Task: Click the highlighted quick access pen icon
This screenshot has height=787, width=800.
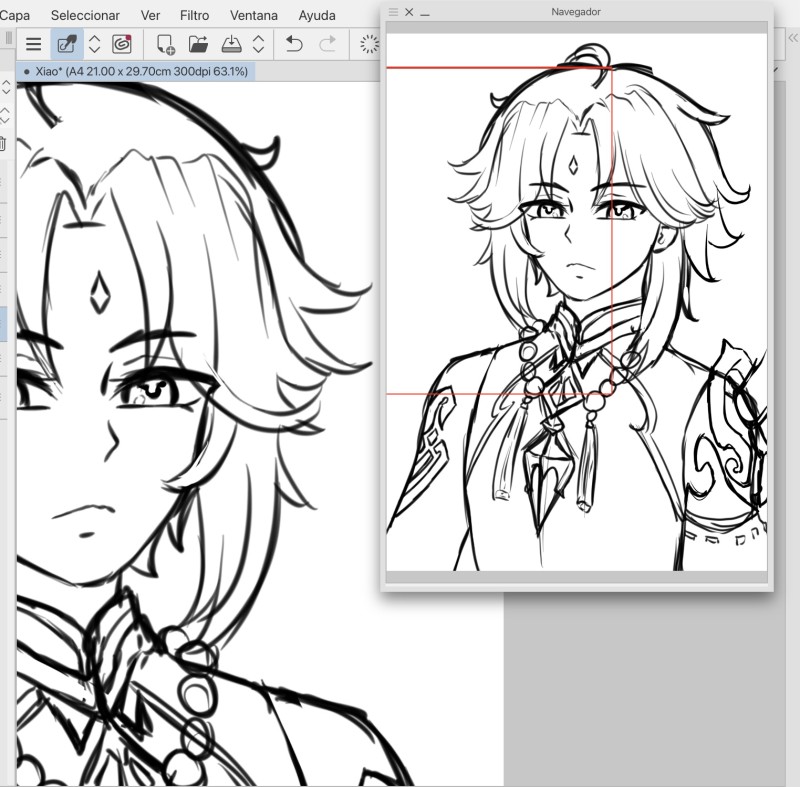Action: pyautogui.click(x=67, y=44)
